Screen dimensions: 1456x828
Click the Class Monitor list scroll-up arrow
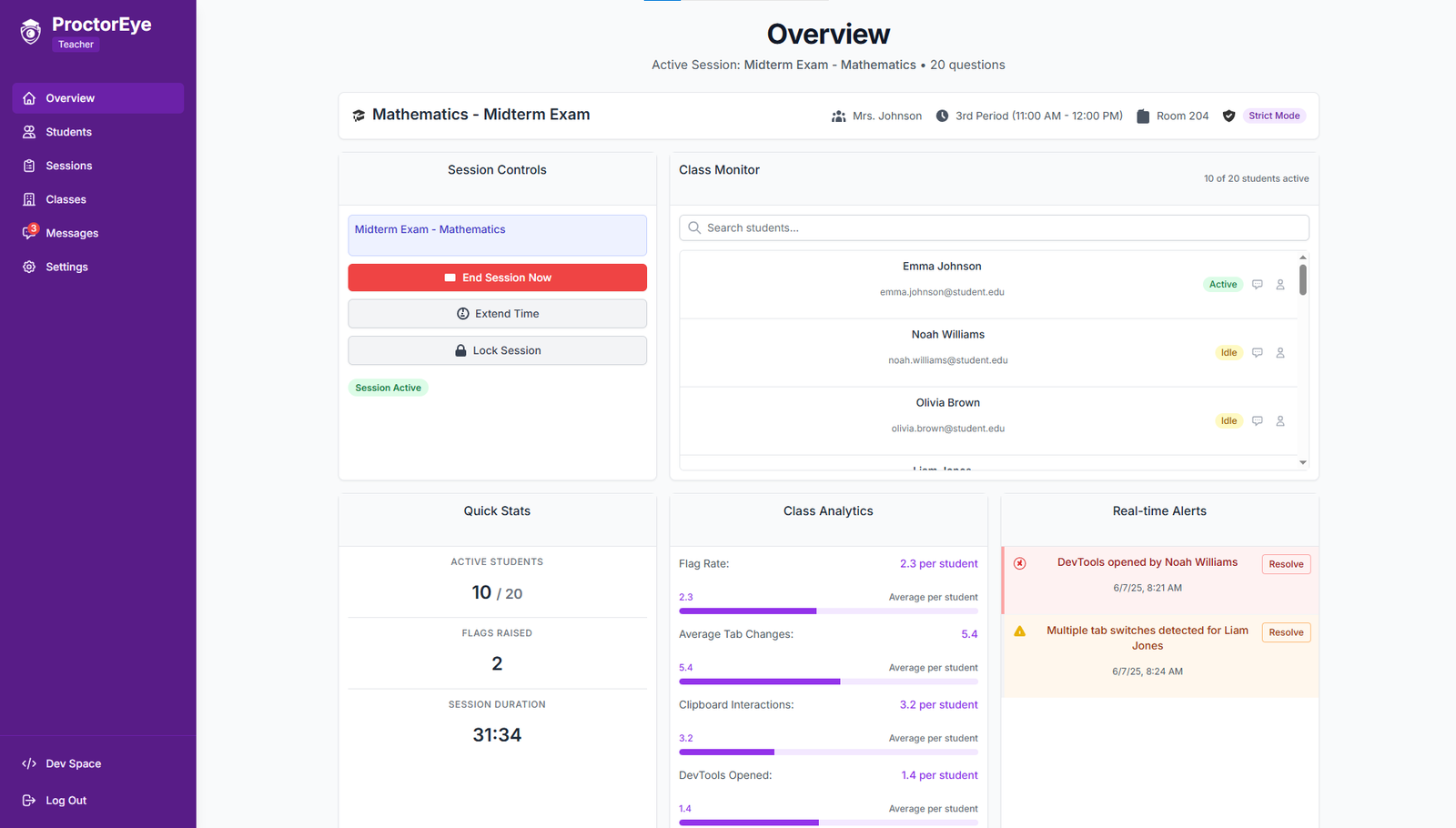[1303, 257]
